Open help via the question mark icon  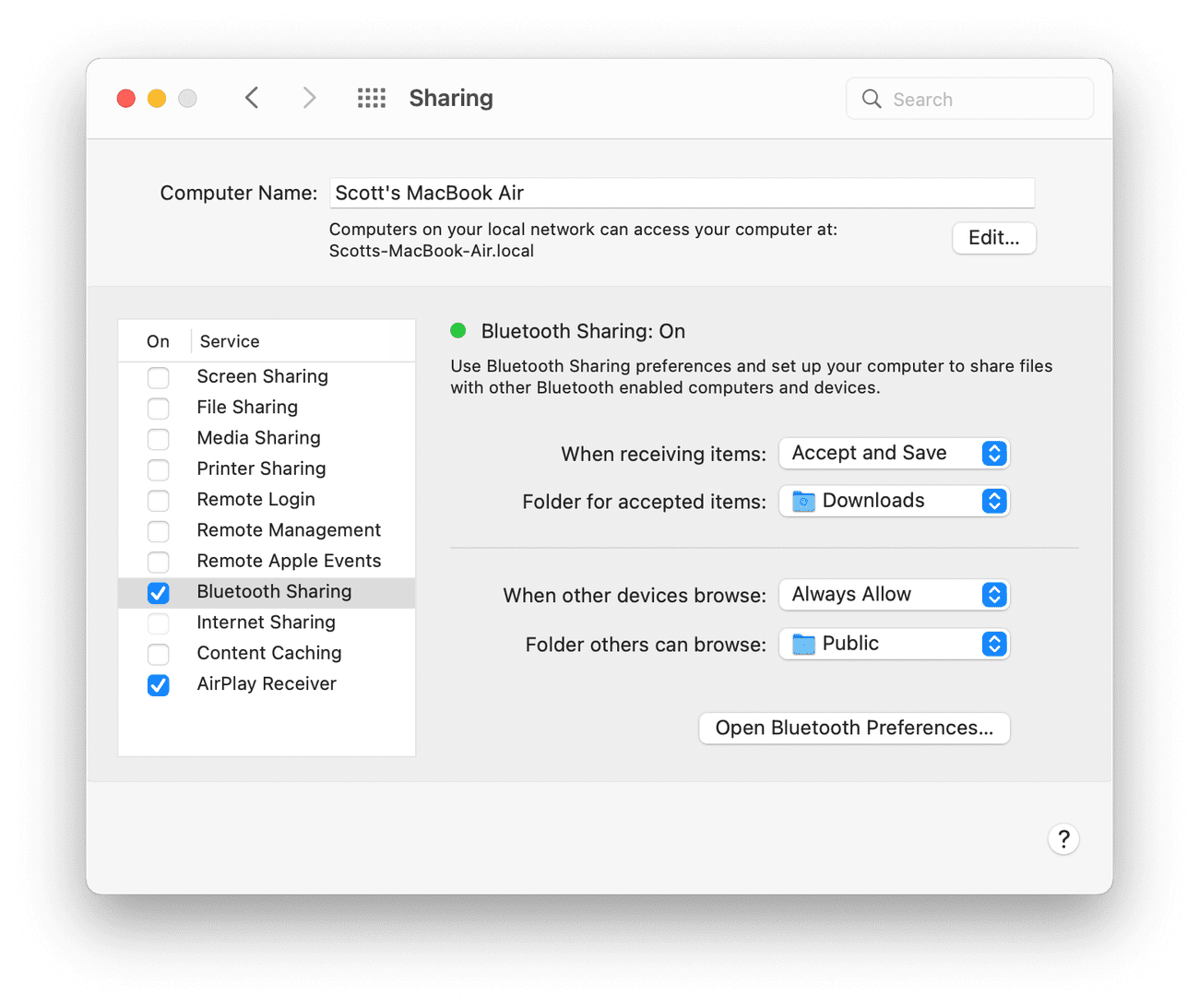1063,839
